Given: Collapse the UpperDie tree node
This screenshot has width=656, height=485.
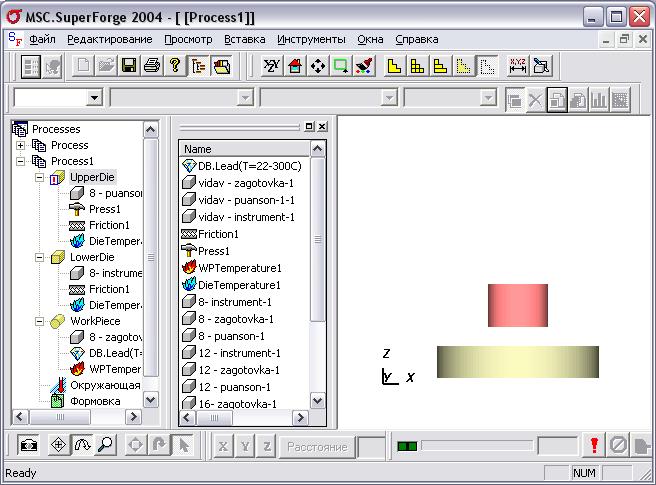Looking at the screenshot, I should pos(39,177).
